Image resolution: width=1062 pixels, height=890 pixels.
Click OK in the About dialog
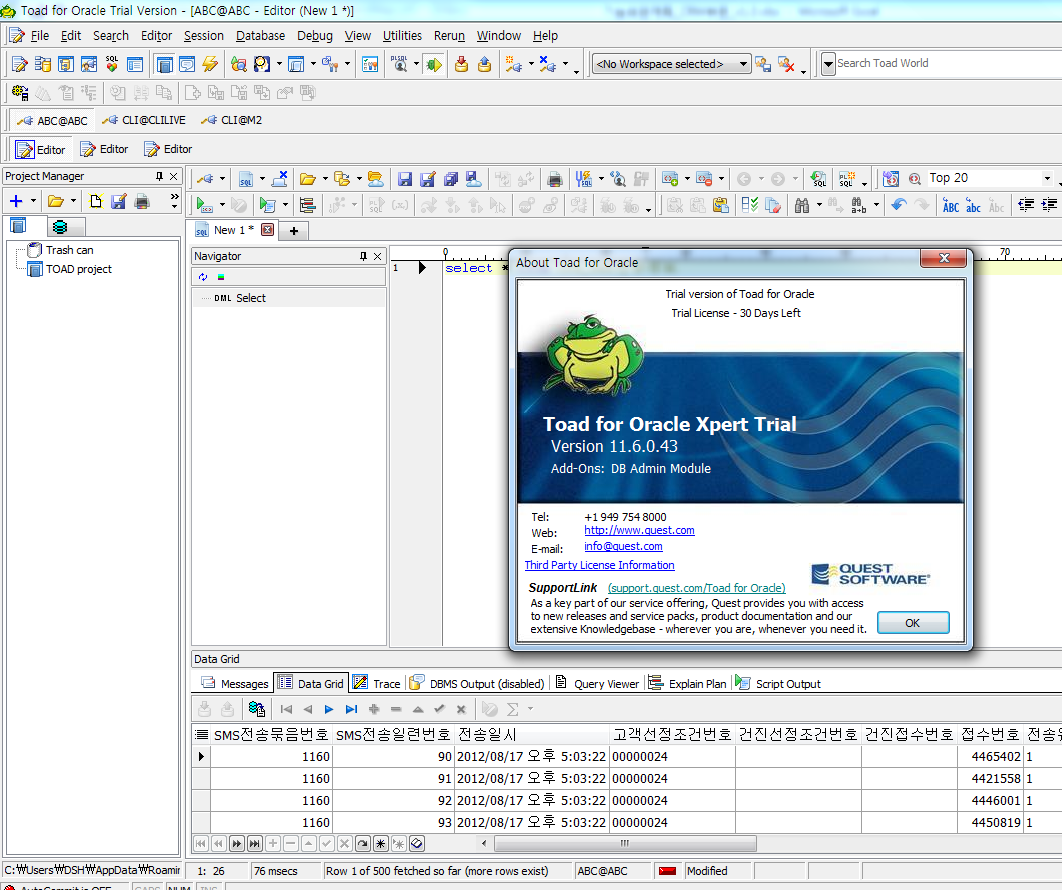912,622
